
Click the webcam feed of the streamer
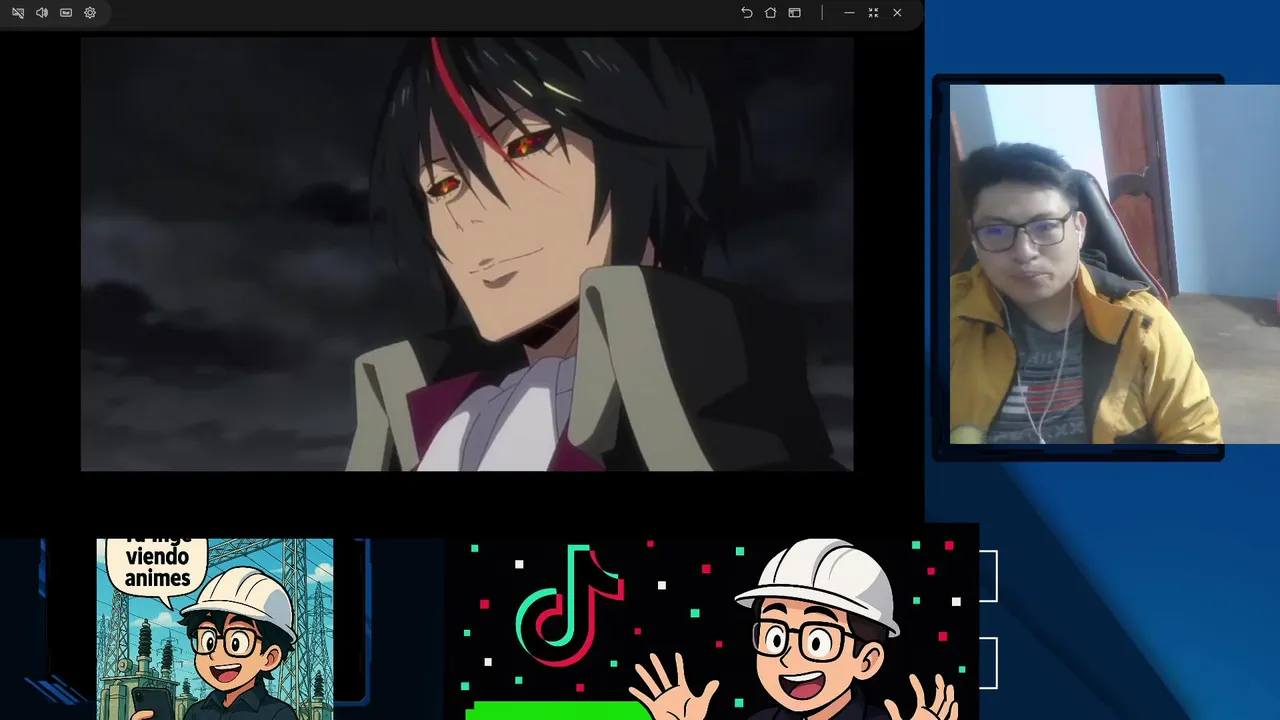(x=1114, y=264)
